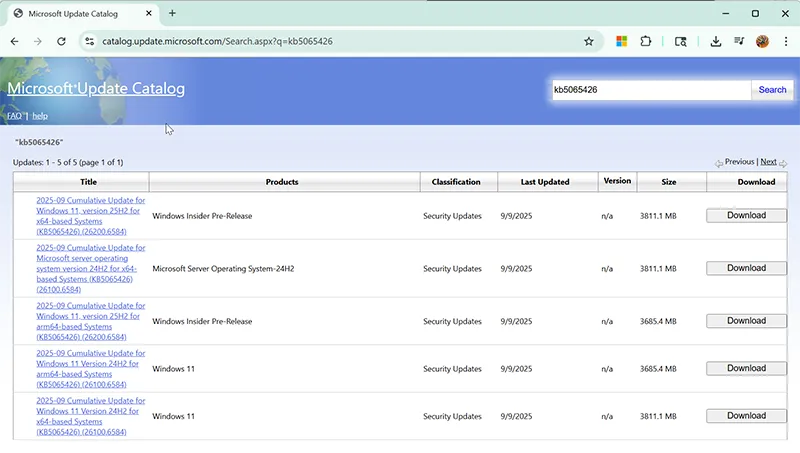Sort by the Version column header
Image resolution: width=800 pixels, height=453 pixels.
pyautogui.click(x=617, y=181)
